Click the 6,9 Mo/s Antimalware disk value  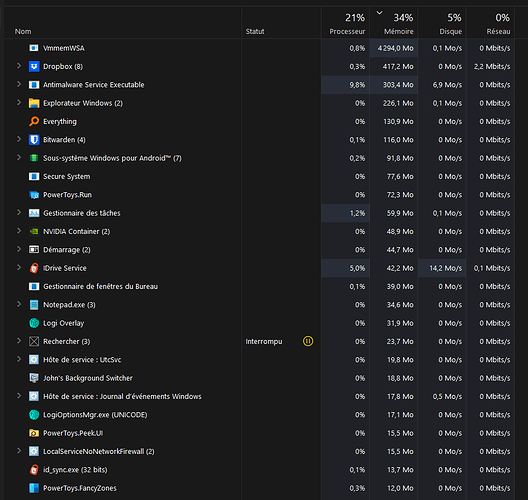447,85
